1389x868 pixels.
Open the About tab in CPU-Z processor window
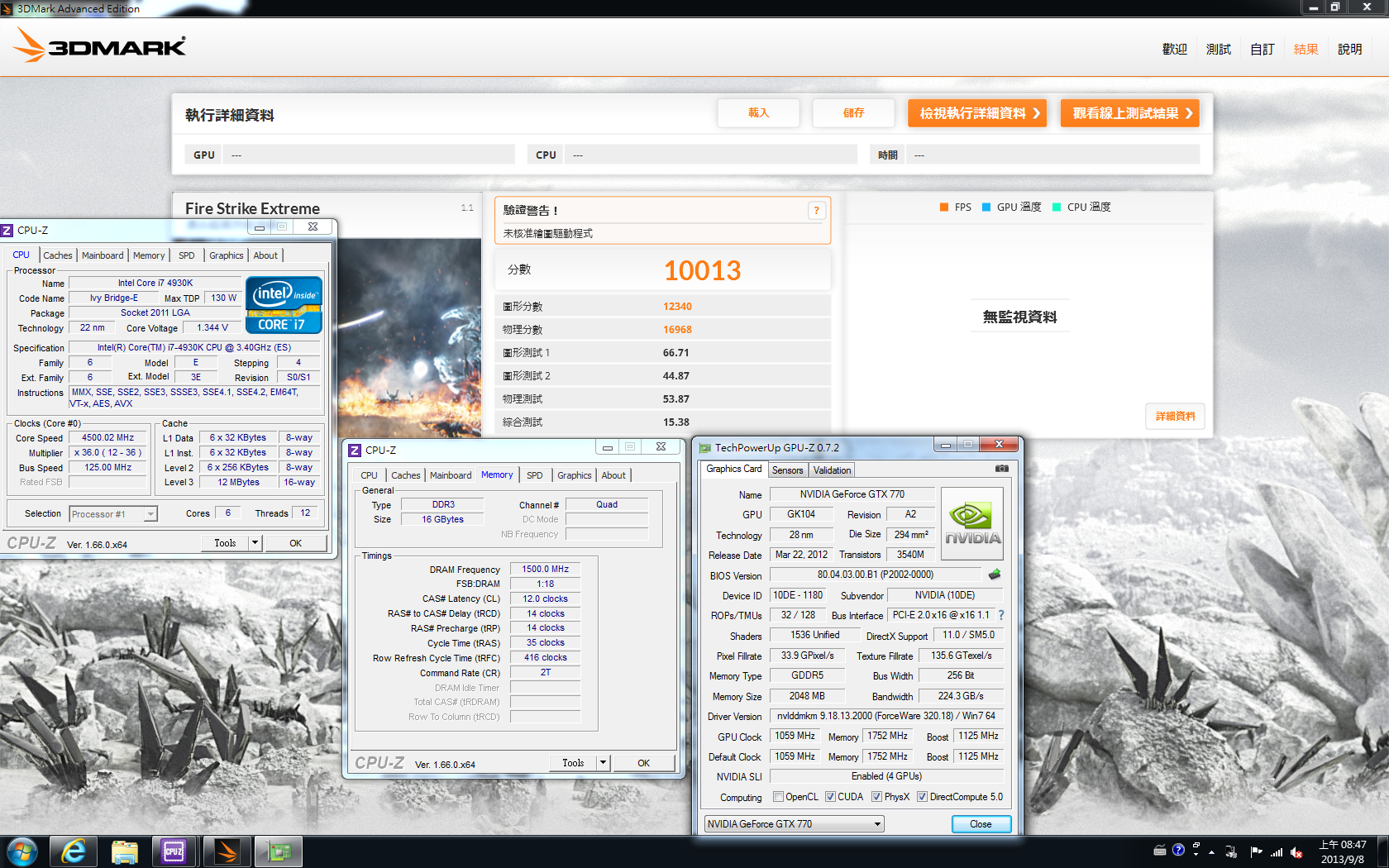point(265,255)
